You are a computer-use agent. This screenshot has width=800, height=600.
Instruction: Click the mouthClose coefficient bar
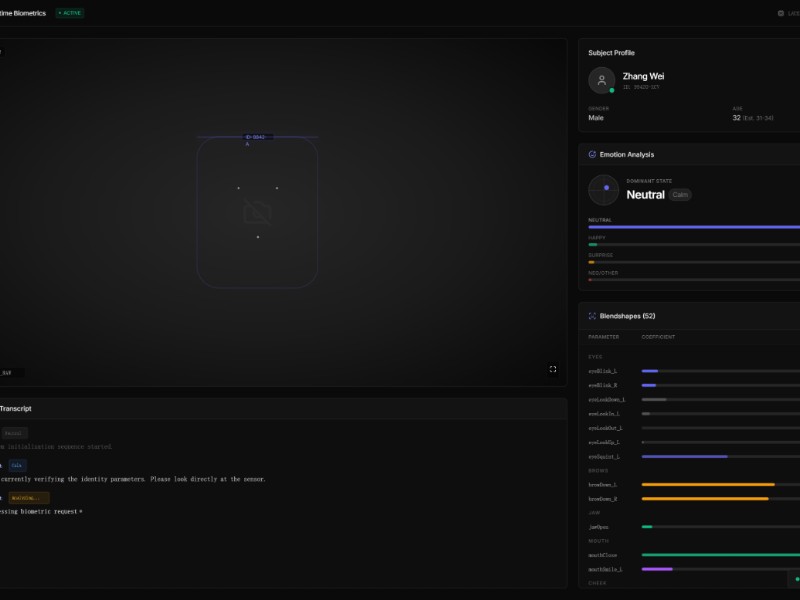point(720,554)
